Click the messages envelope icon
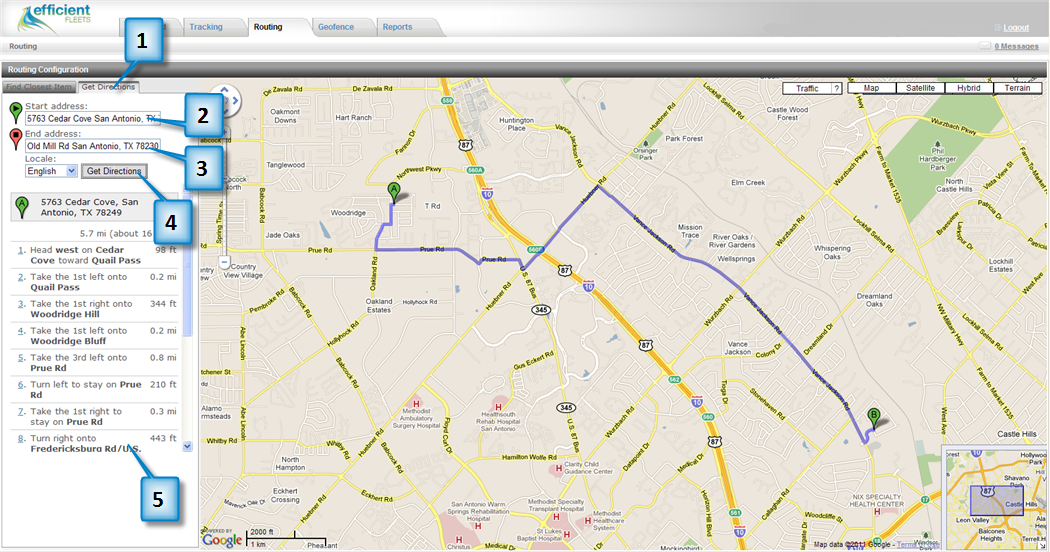 [984, 46]
